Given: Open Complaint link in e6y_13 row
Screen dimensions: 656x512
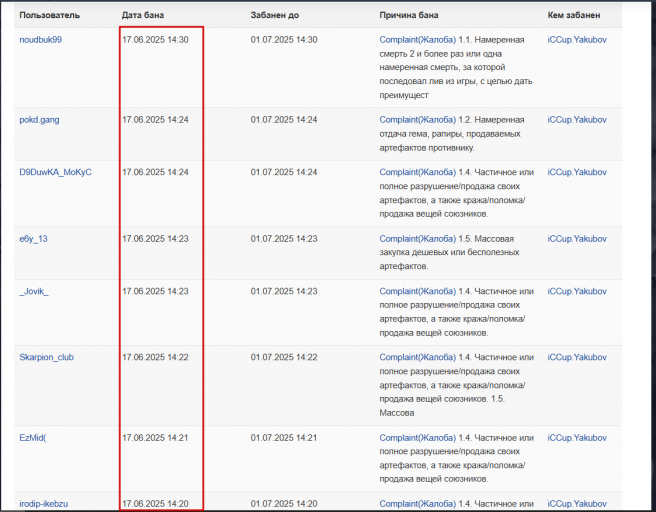Looking at the screenshot, I should 418,239.
